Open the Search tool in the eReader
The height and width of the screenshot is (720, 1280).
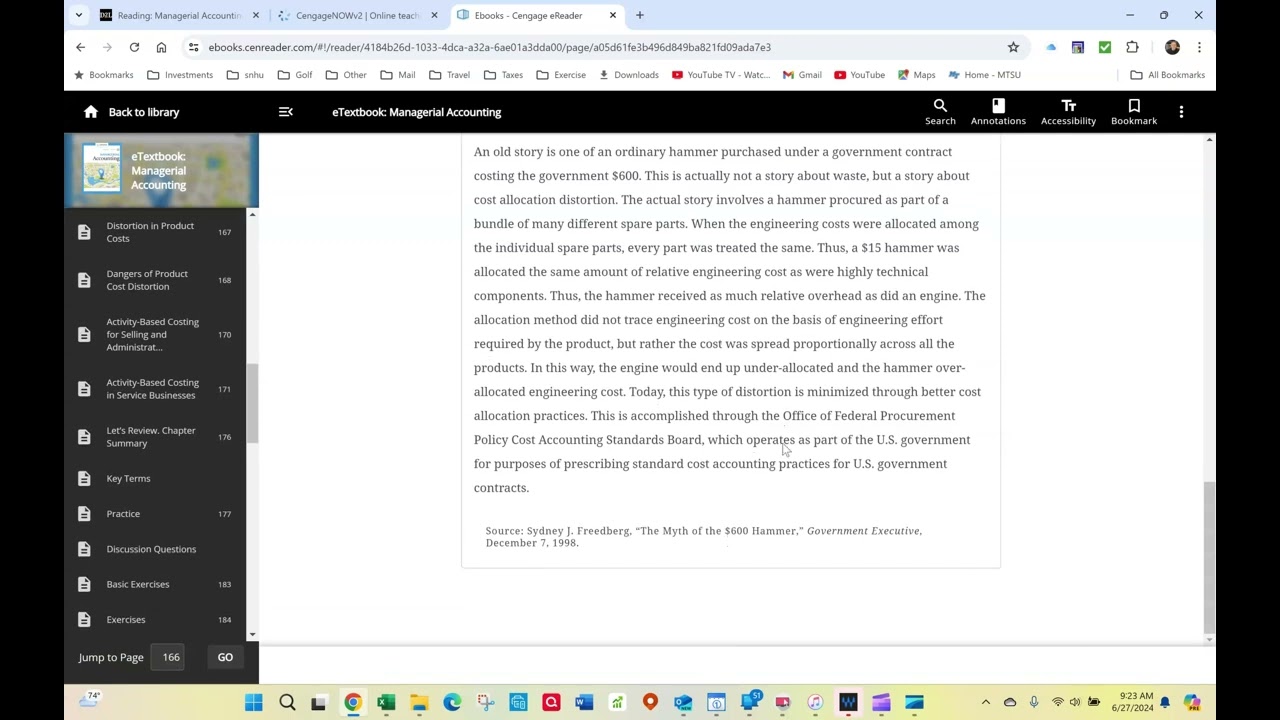[x=940, y=112]
